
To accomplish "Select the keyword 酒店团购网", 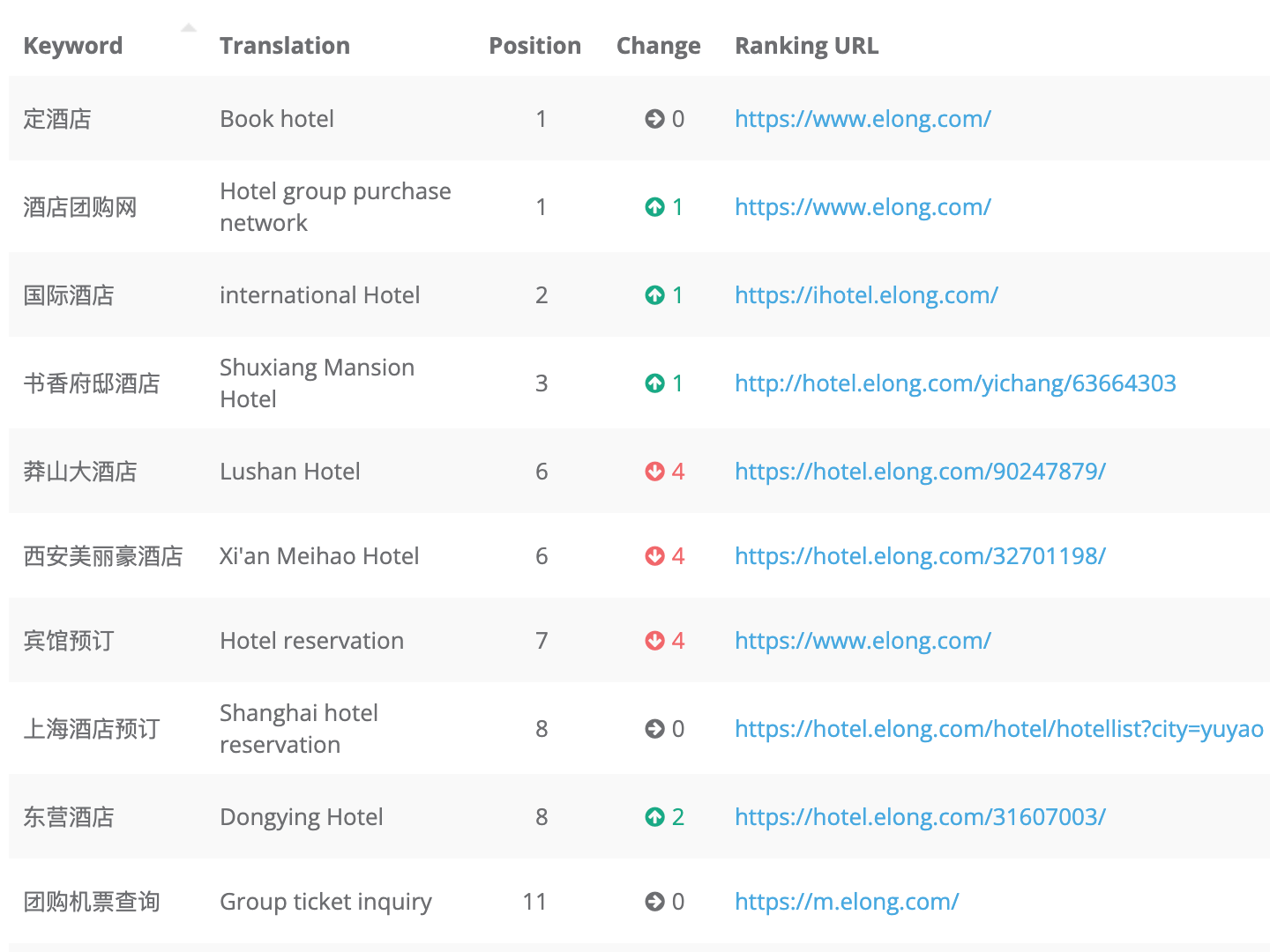I will pyautogui.click(x=80, y=207).
